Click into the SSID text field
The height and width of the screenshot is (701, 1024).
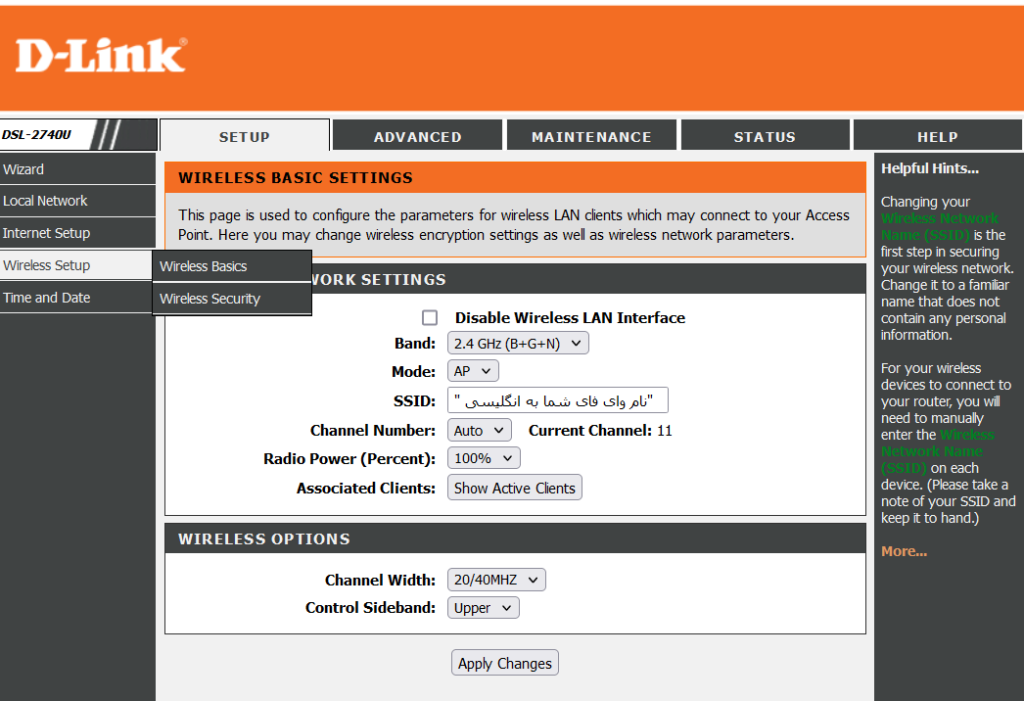(557, 401)
